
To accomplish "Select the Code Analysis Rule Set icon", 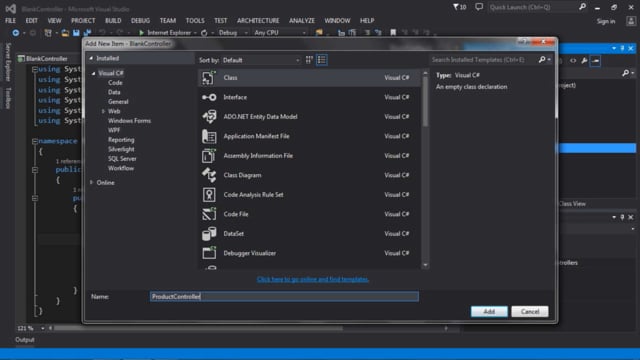I will click(209, 195).
